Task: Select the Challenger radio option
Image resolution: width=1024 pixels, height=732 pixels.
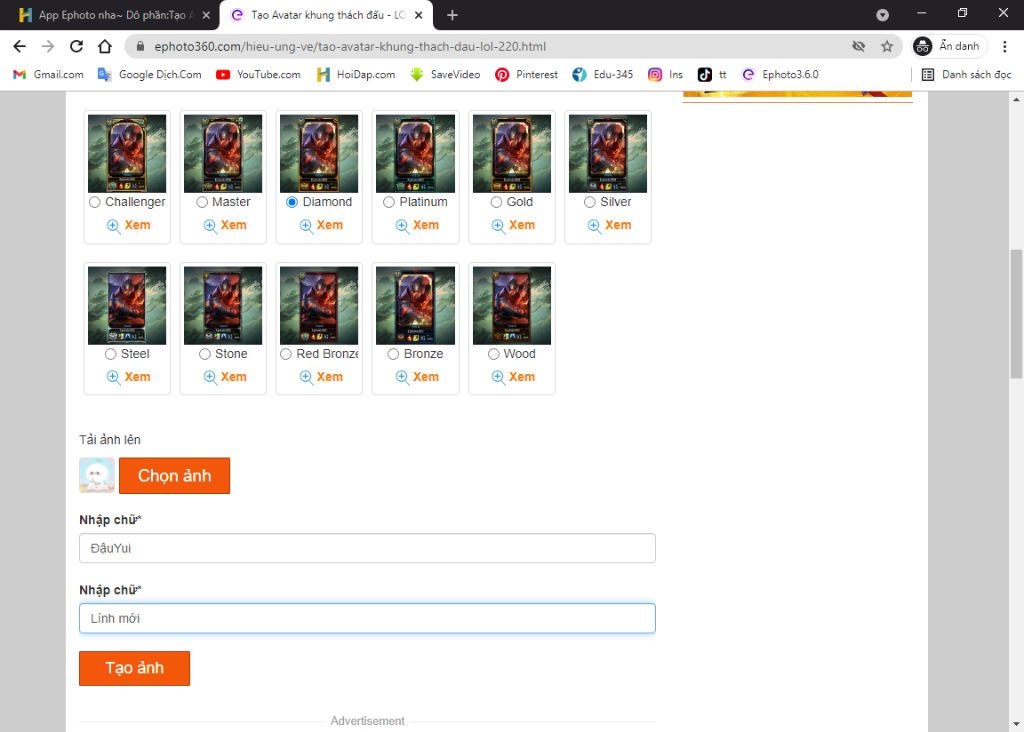Action: [x=95, y=202]
